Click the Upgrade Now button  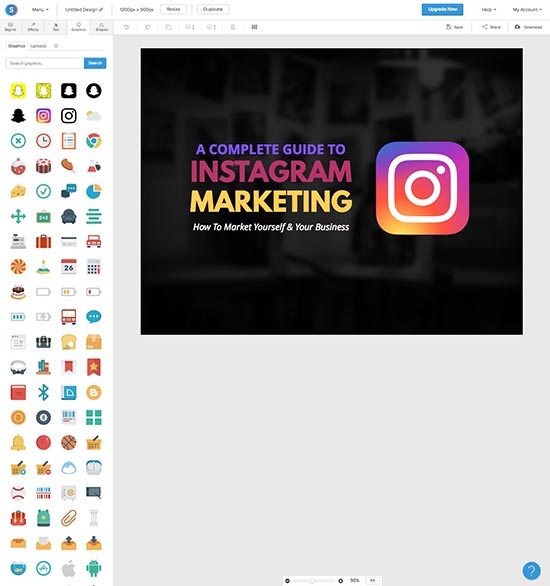tap(442, 9)
